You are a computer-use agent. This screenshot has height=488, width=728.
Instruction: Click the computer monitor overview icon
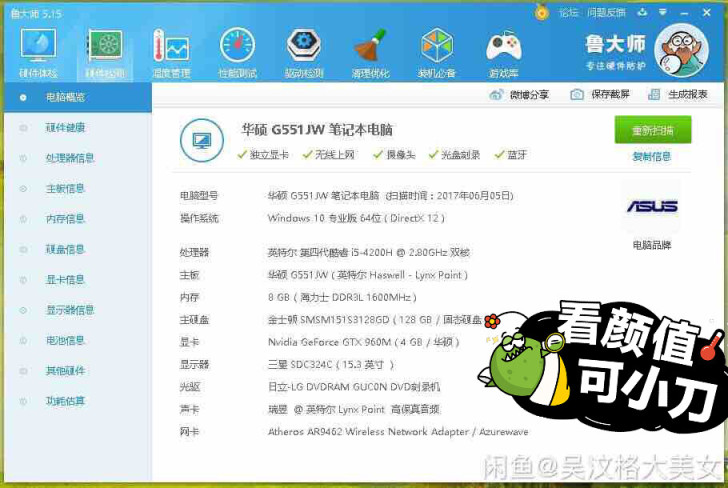(202, 140)
